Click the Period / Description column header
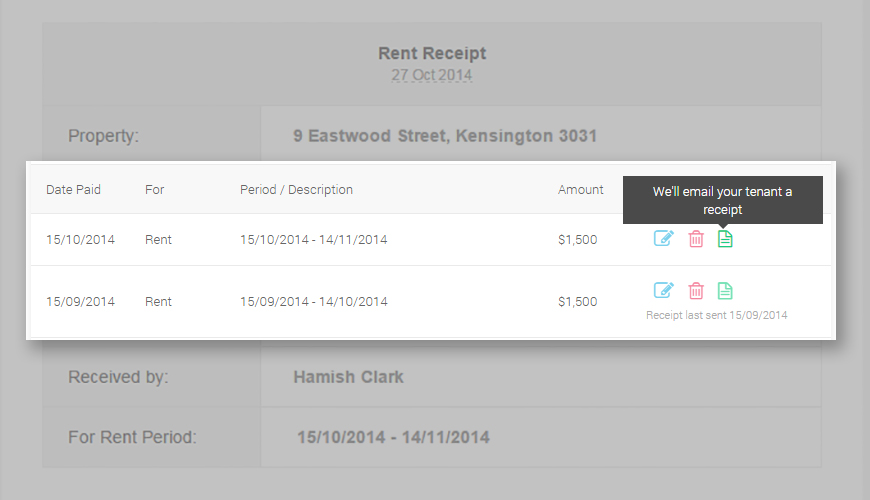Screen dimensions: 870x500 pyautogui.click(x=296, y=190)
